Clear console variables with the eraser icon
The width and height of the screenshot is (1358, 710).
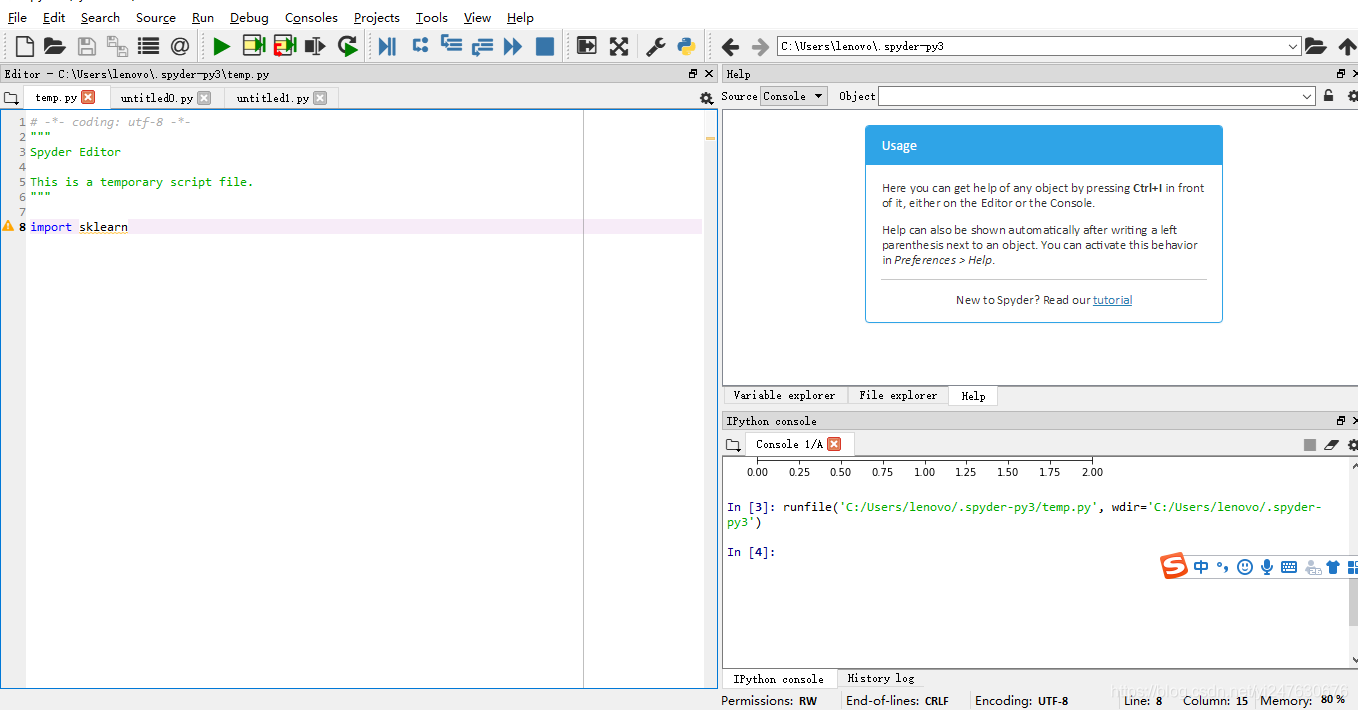(1331, 445)
